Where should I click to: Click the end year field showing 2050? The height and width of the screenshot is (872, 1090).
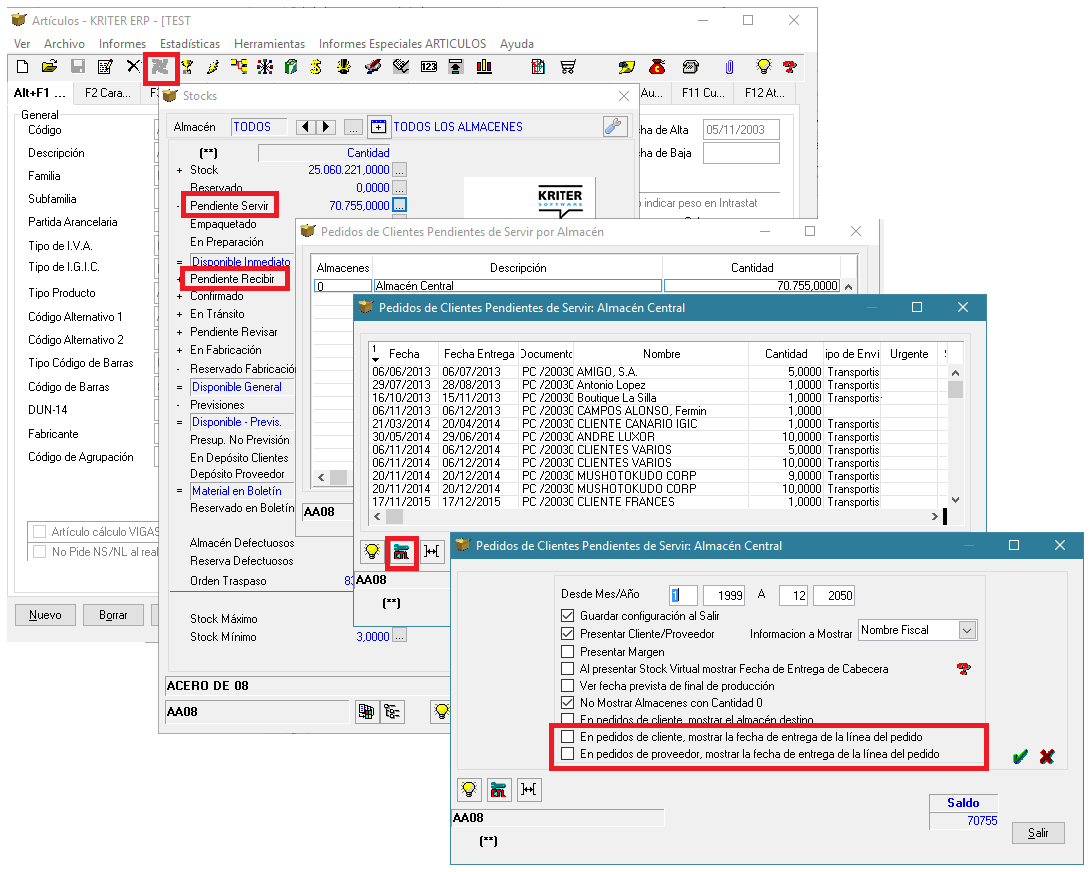tap(833, 595)
